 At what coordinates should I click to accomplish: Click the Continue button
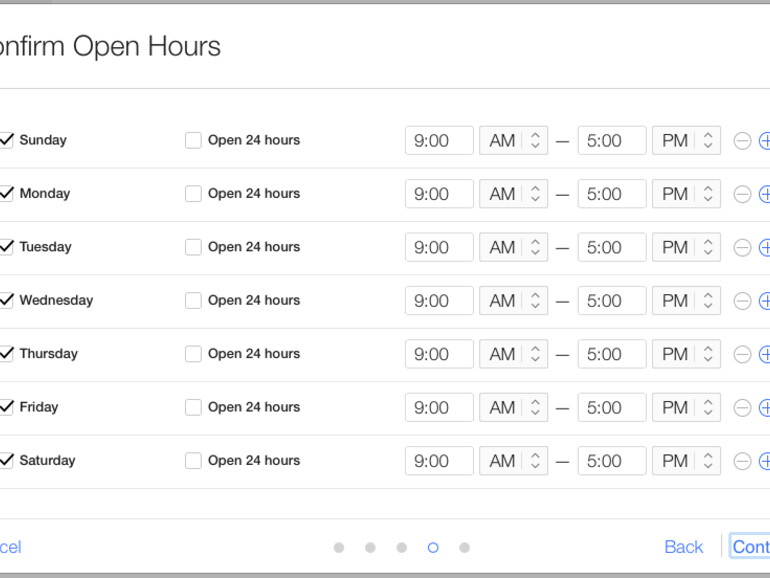coord(751,547)
